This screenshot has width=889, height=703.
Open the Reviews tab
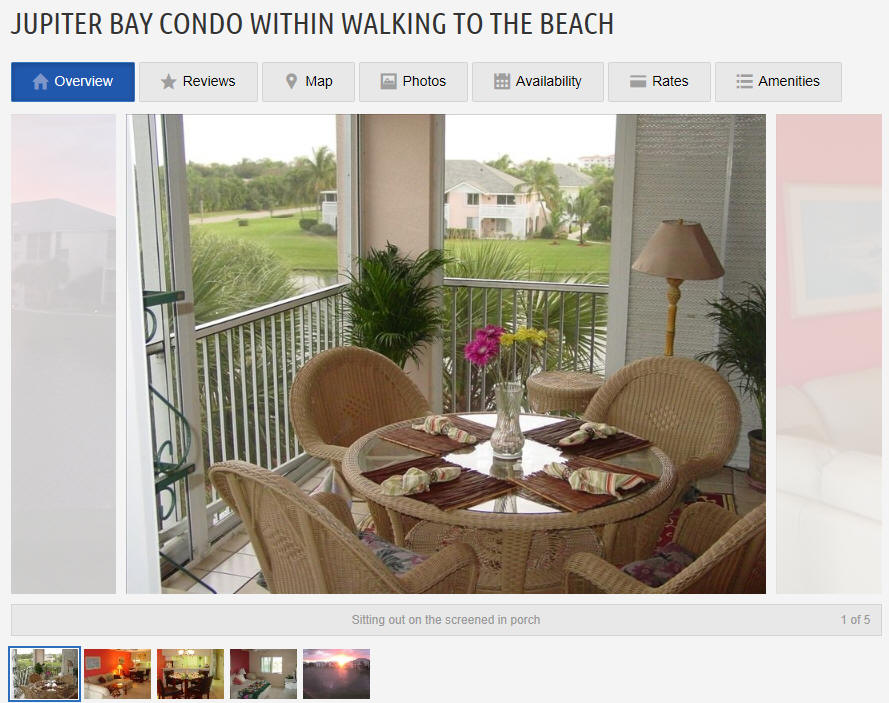coord(198,82)
